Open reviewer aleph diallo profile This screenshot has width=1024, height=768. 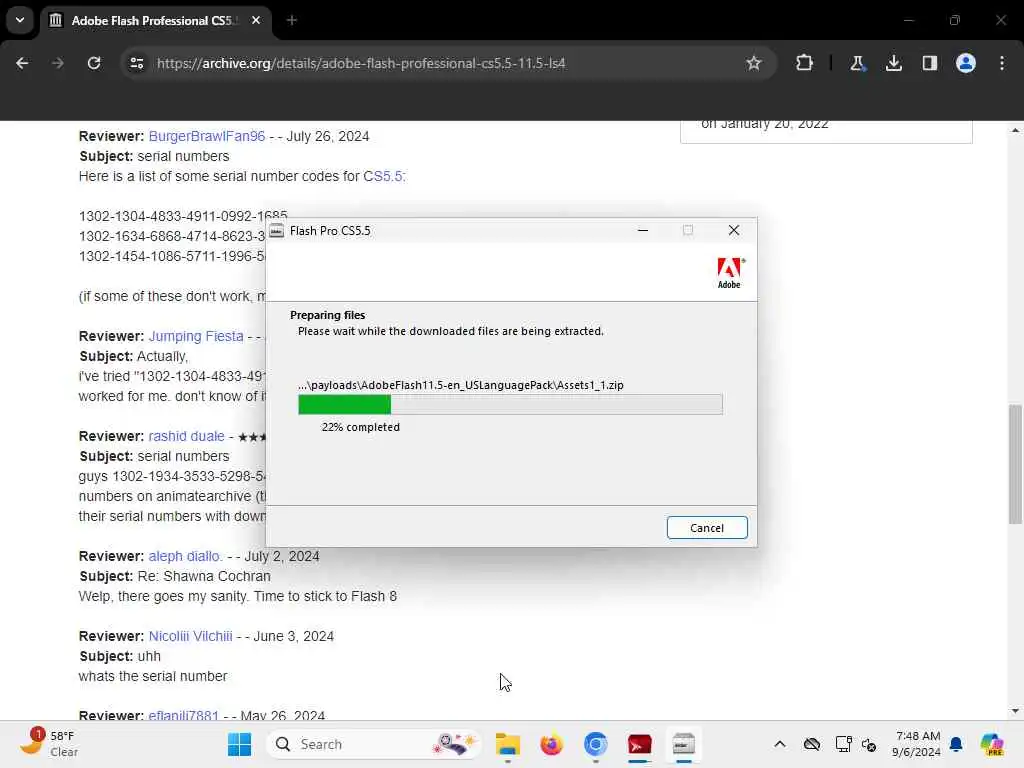185,556
